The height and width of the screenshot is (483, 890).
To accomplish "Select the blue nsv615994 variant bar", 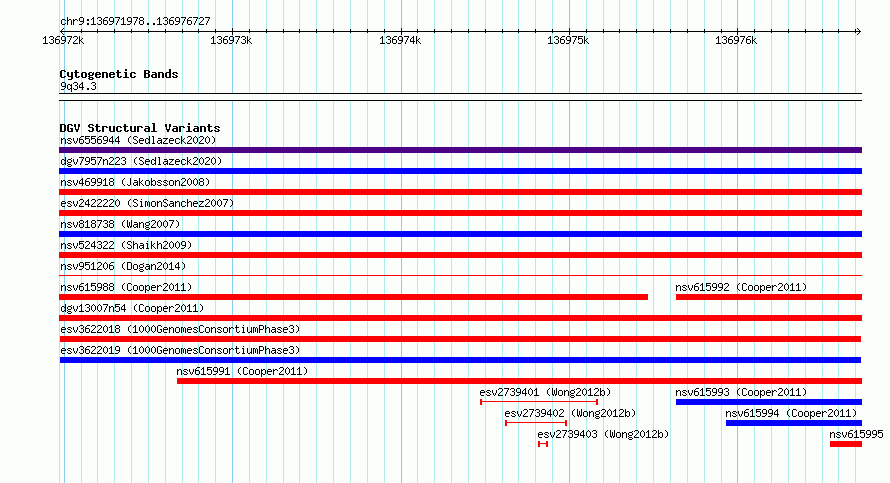I will click(794, 423).
